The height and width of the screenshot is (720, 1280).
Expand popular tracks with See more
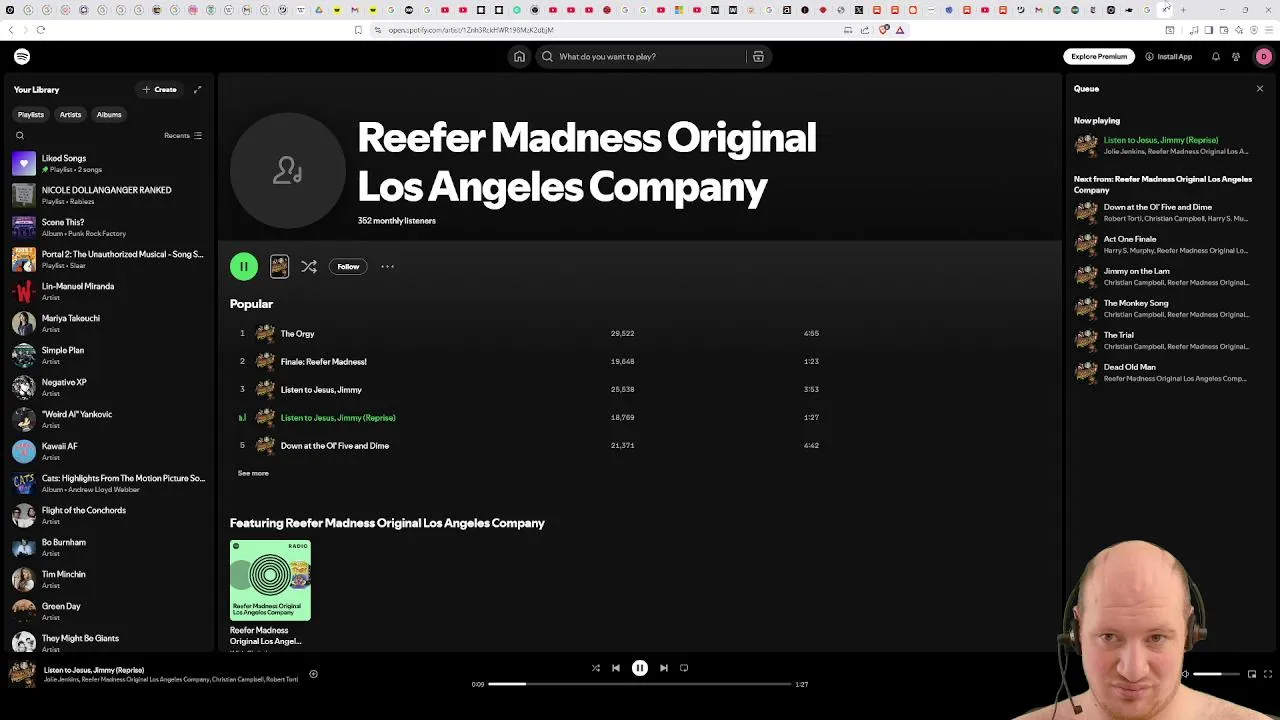click(253, 474)
